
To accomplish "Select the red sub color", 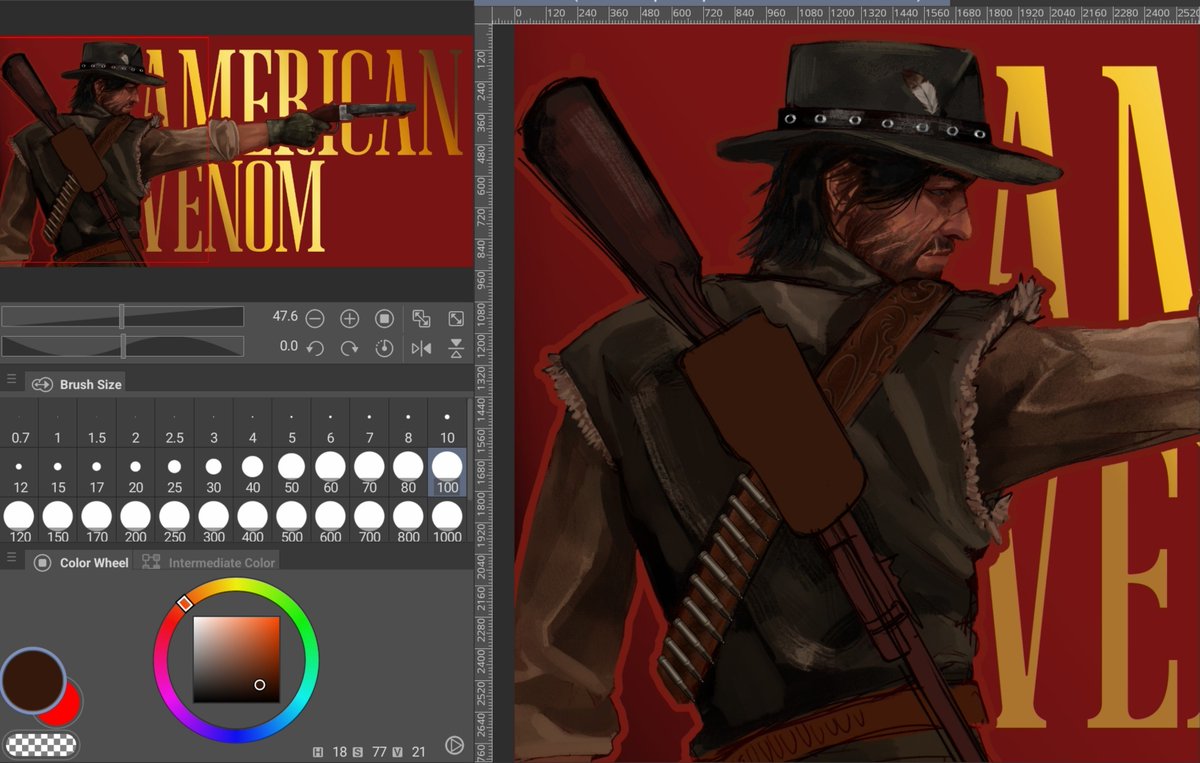I will 68,705.
